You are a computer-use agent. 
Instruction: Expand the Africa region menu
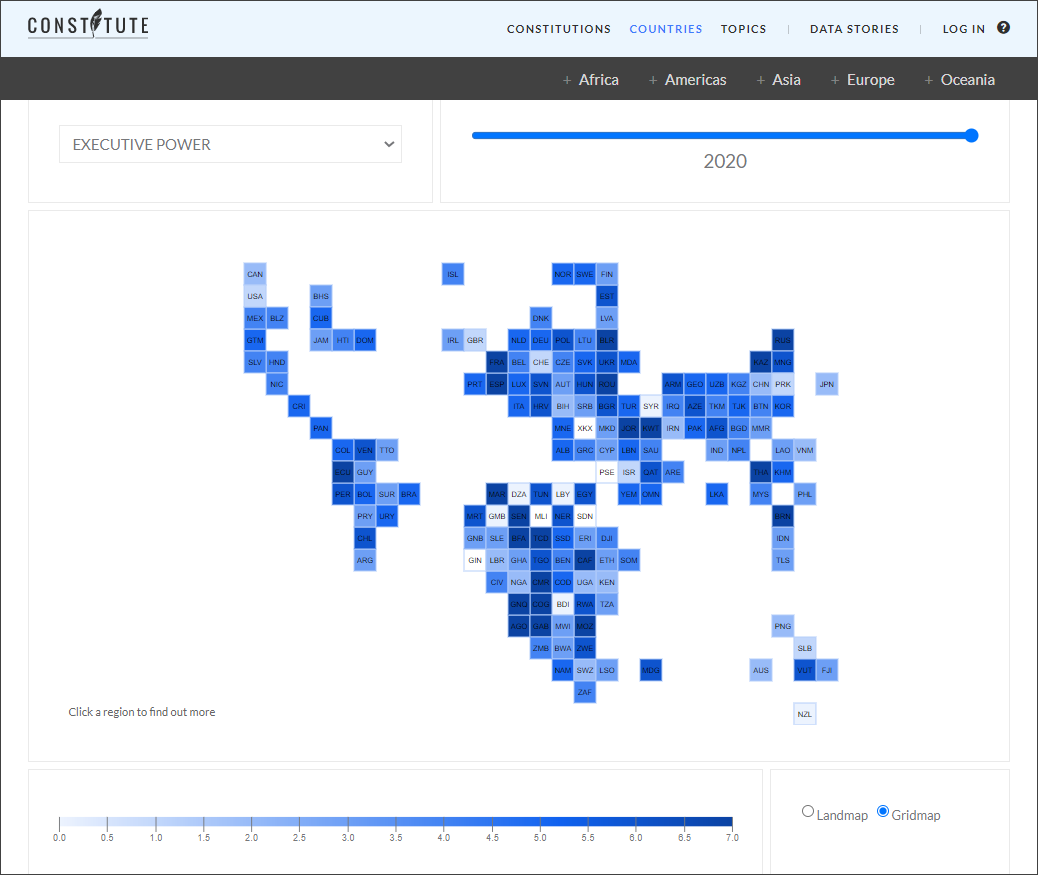pyautogui.click(x=598, y=80)
